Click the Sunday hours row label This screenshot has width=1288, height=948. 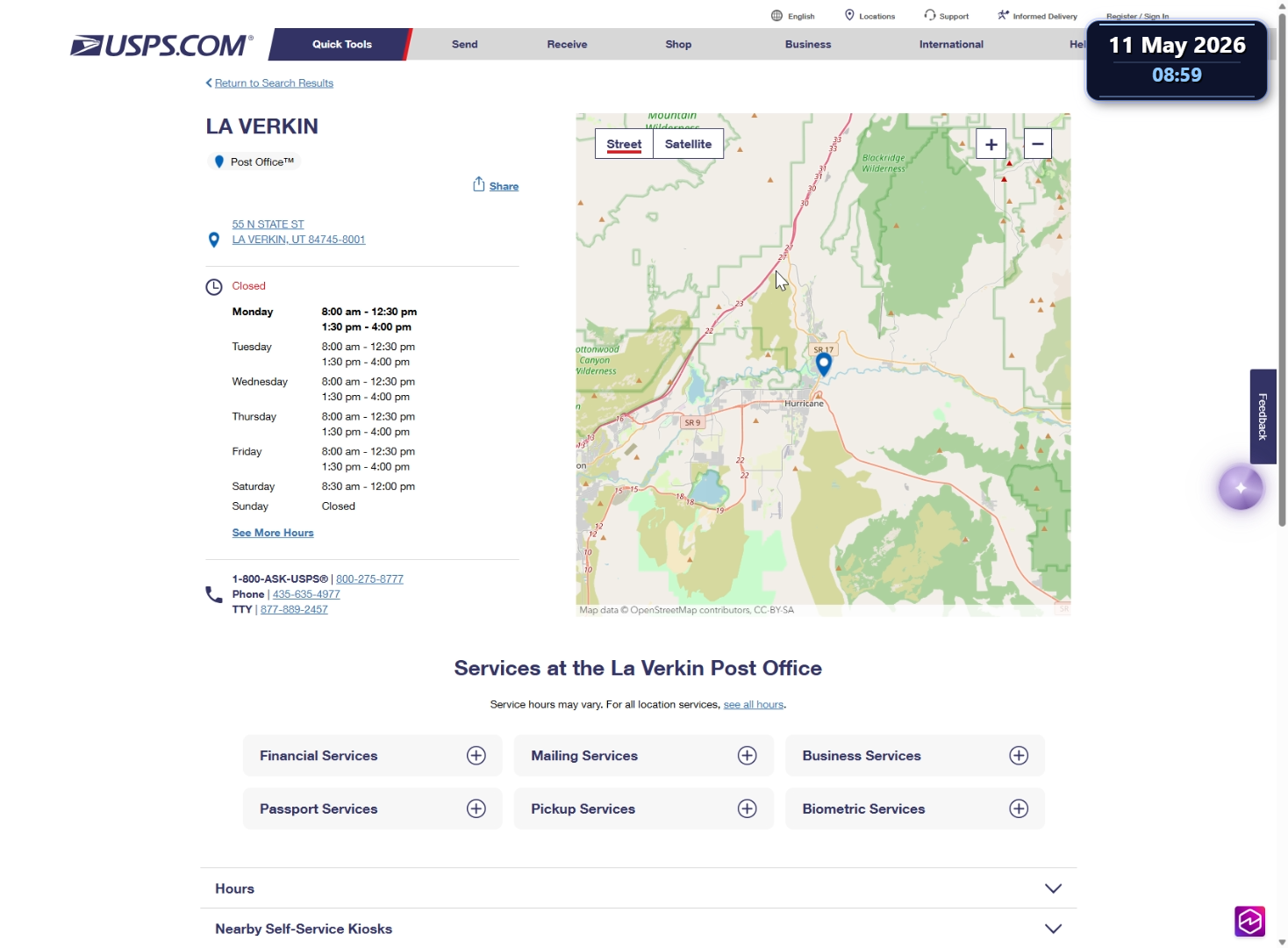250,506
